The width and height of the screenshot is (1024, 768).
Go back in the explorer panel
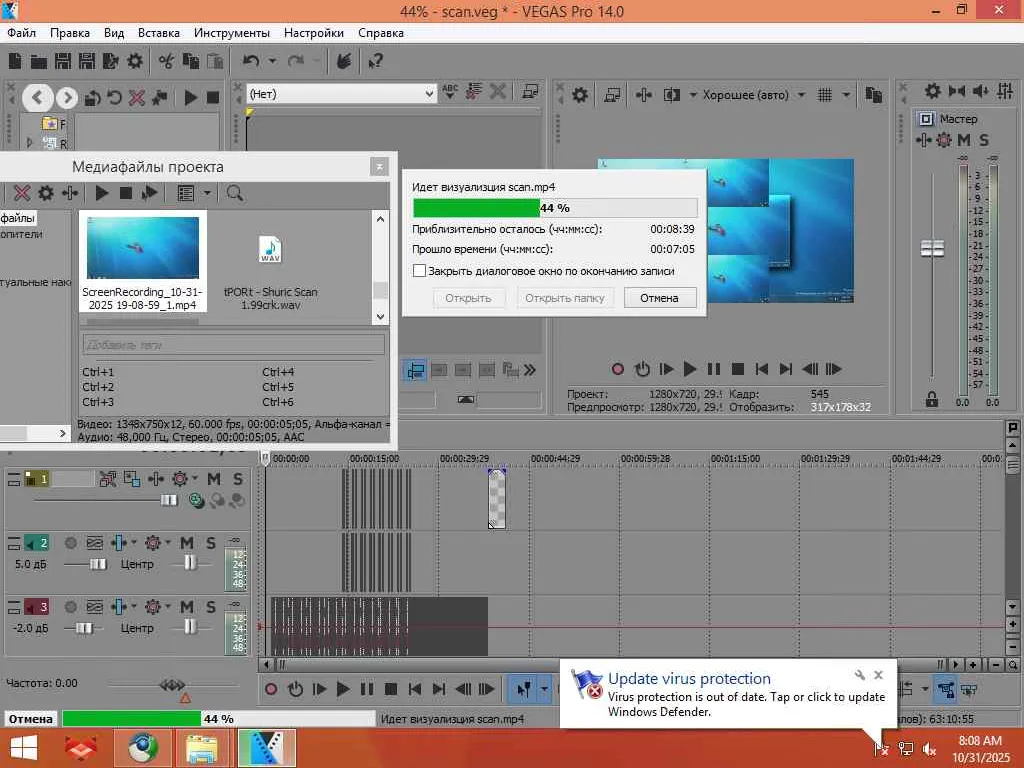pos(37,98)
